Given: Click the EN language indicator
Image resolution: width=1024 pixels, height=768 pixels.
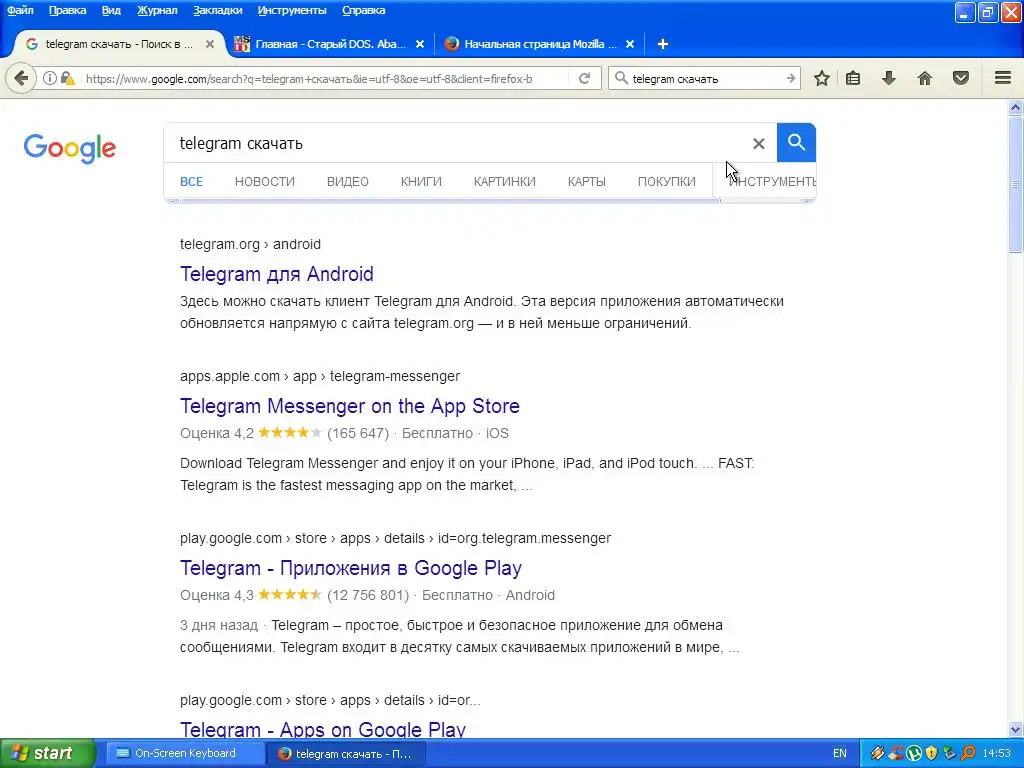Looking at the screenshot, I should point(840,754).
